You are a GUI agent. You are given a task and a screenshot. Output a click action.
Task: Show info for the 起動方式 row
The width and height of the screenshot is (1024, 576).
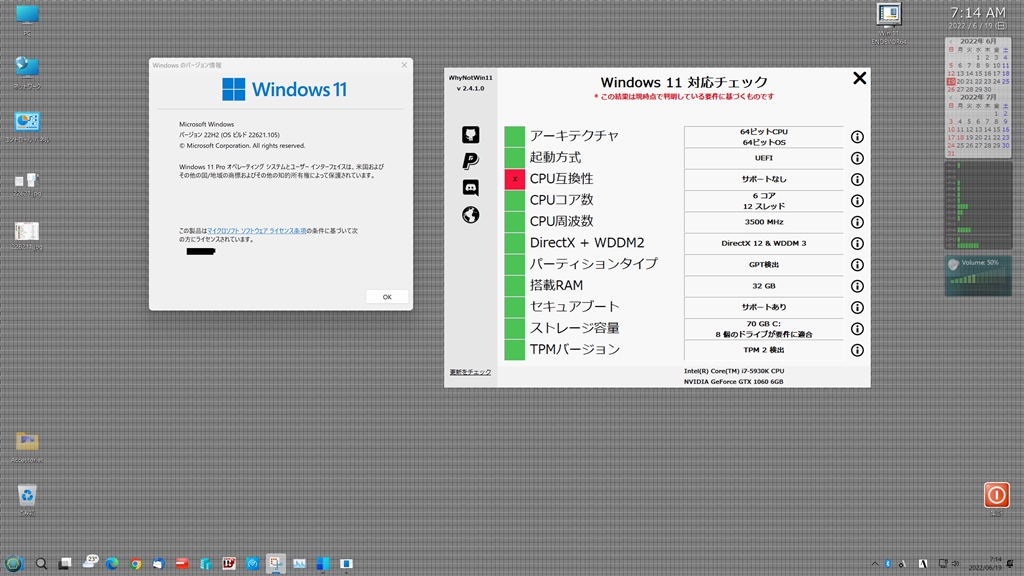pos(857,158)
